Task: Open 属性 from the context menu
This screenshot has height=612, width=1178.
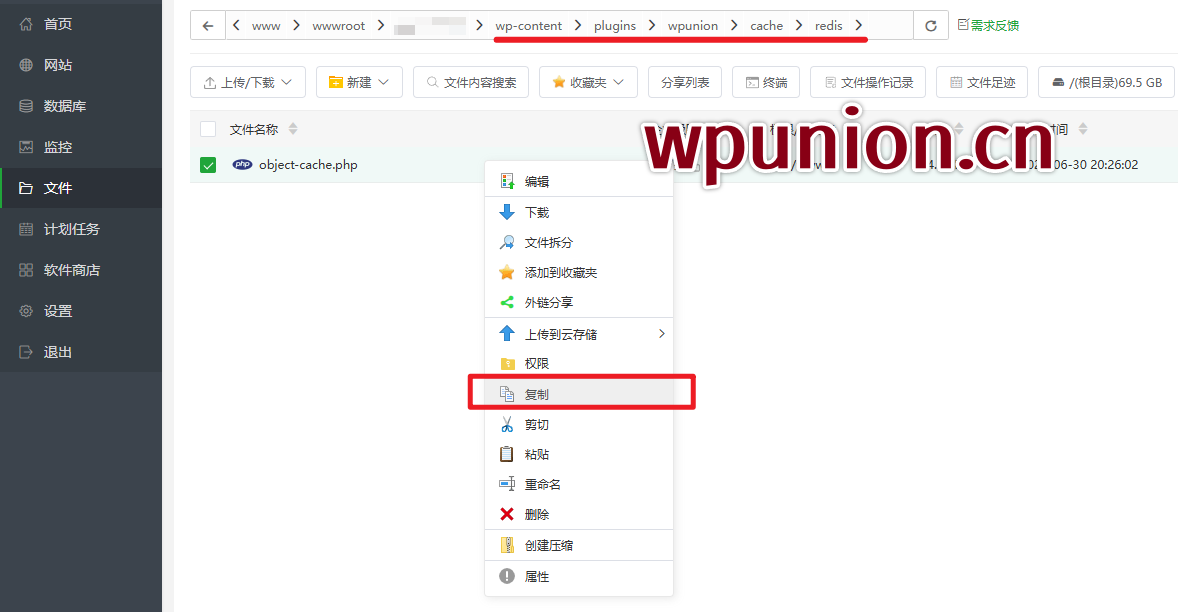Action: tap(579, 577)
